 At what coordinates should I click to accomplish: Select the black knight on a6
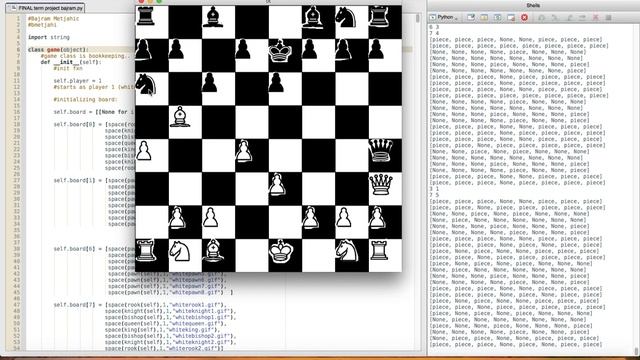tap(146, 84)
